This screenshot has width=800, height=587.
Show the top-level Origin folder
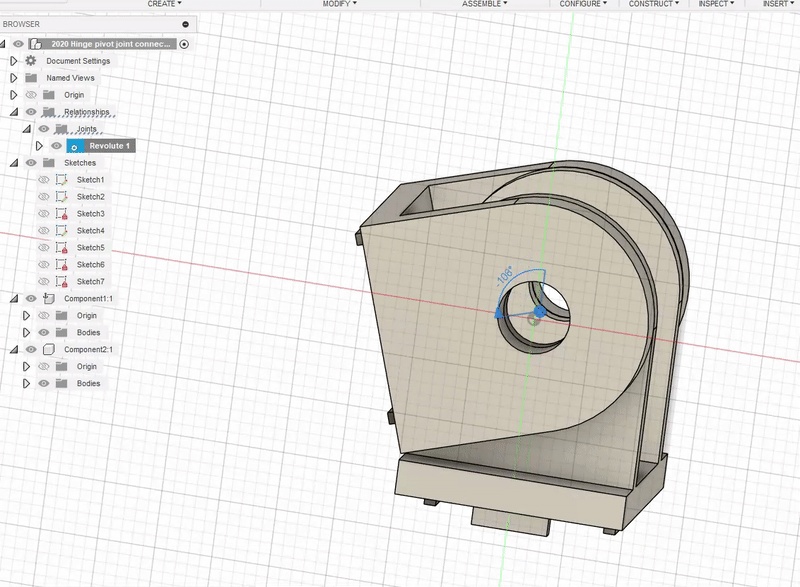pos(31,95)
